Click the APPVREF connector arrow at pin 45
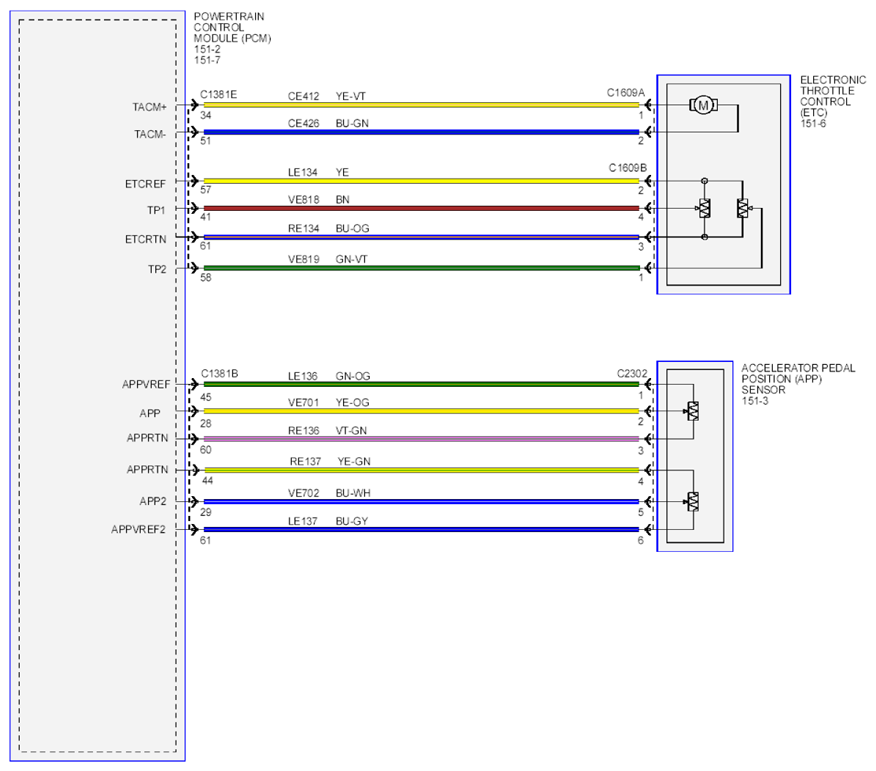The height and width of the screenshot is (771, 876). [194, 384]
